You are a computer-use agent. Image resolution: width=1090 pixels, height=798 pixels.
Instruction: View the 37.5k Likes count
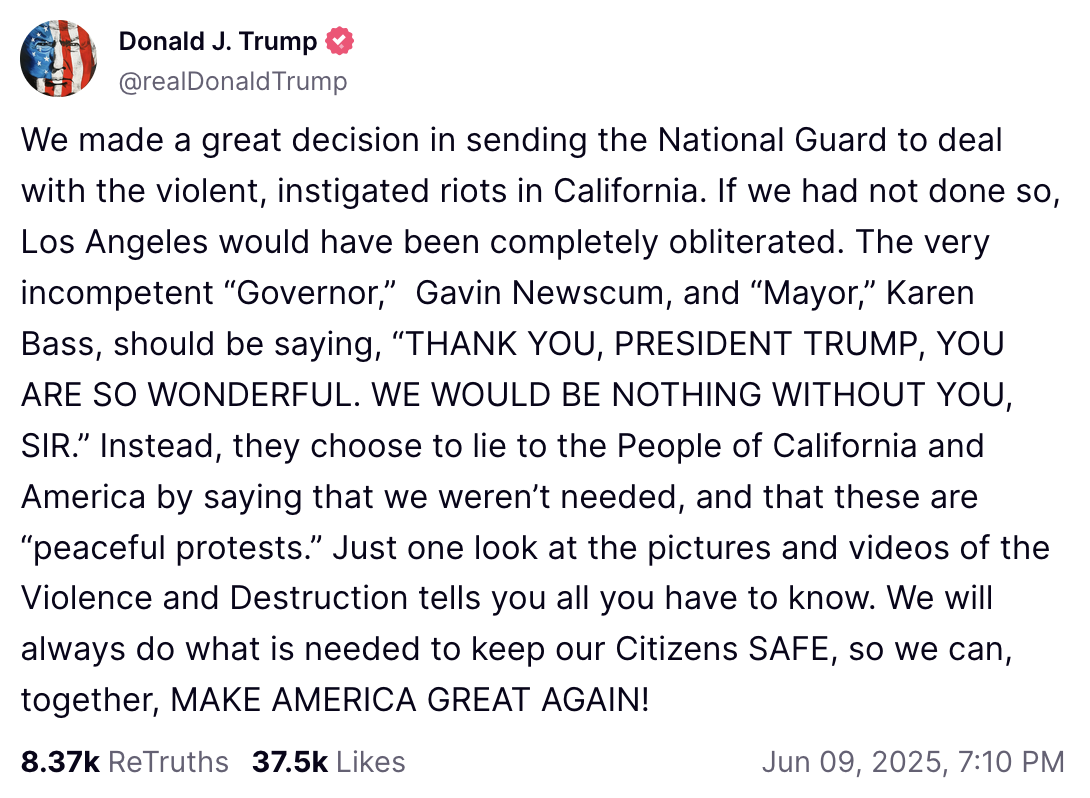pos(289,762)
